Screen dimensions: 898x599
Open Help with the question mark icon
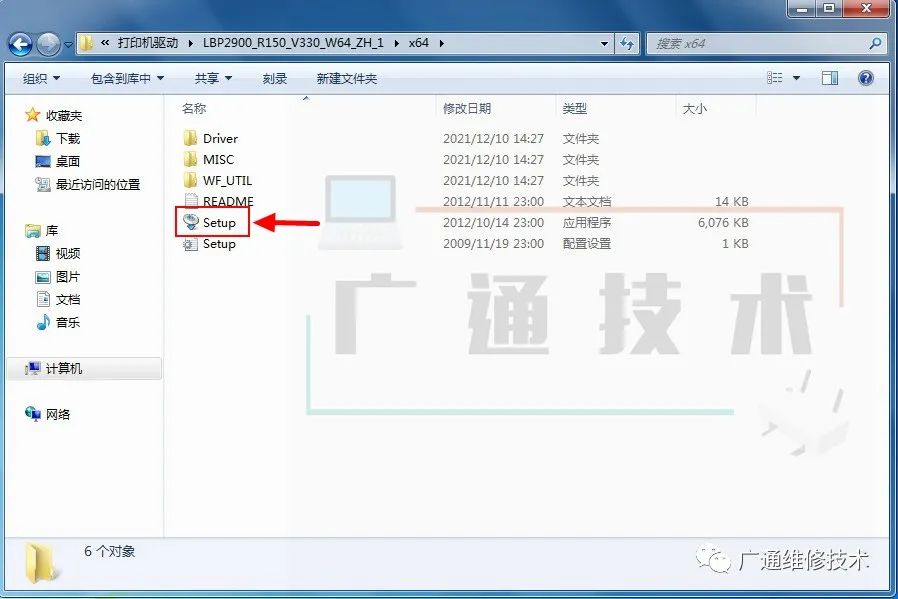click(x=866, y=78)
